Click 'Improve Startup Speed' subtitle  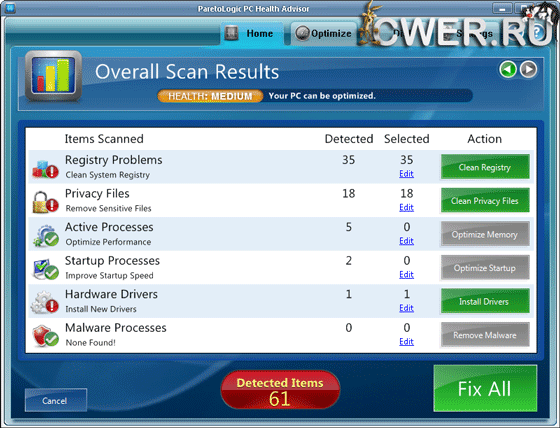(109, 275)
